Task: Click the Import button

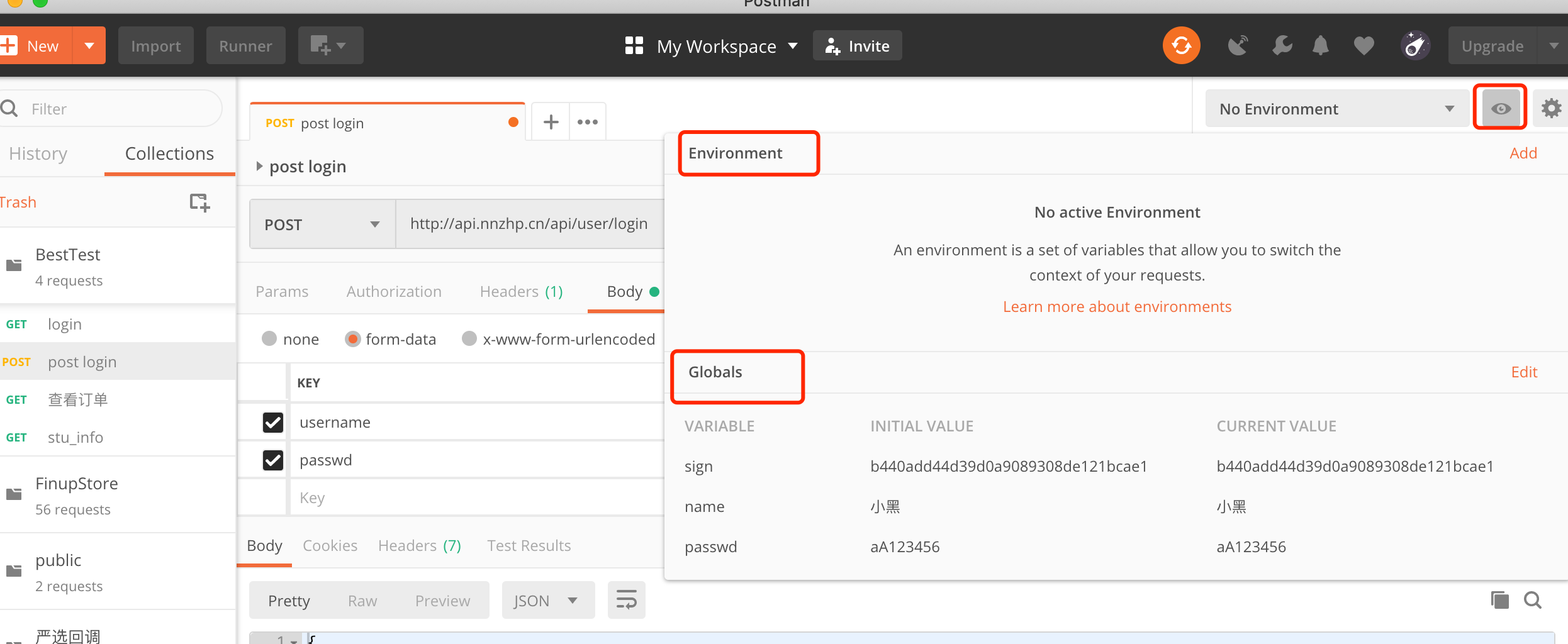Action: [x=155, y=45]
